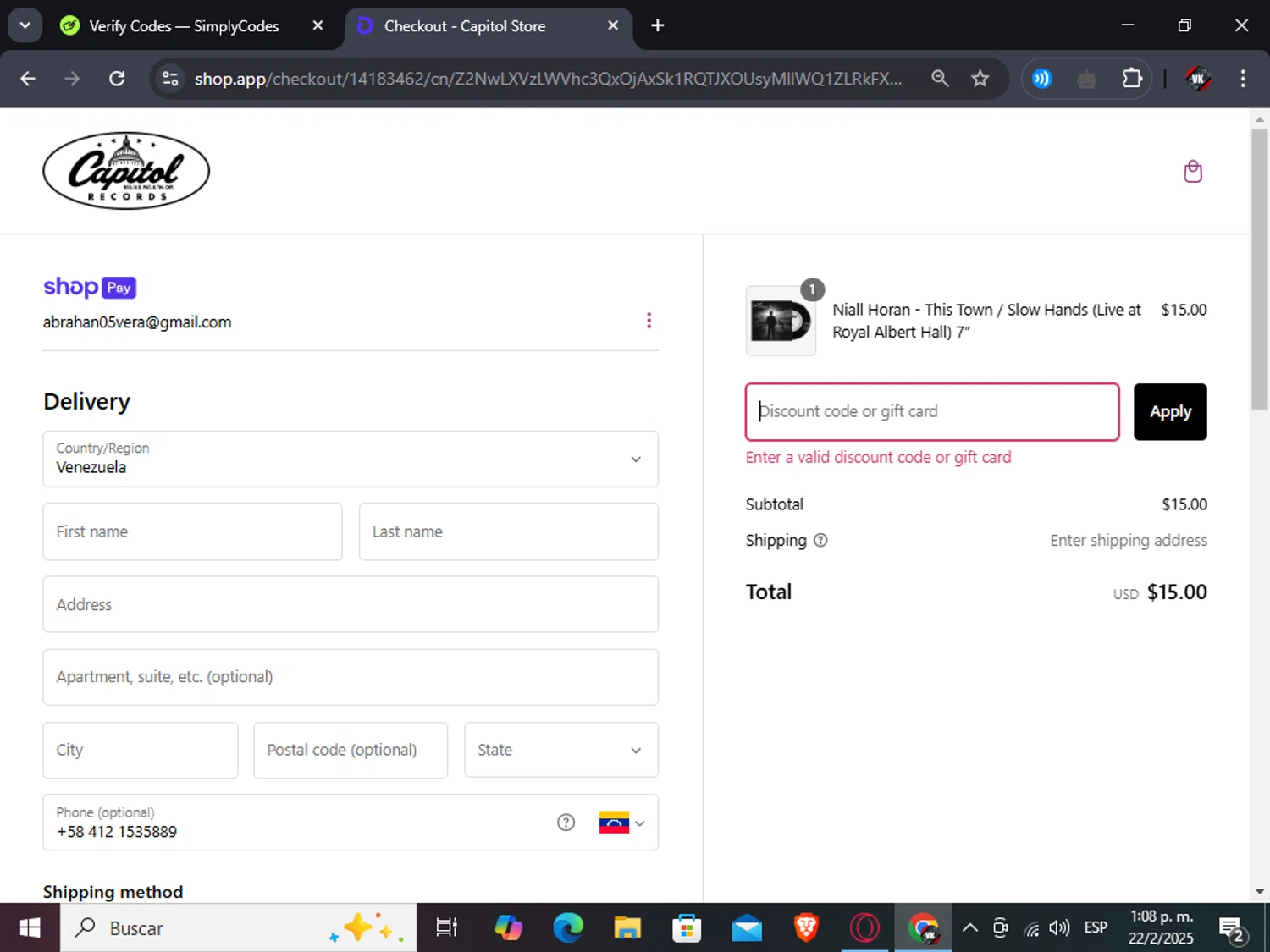
Task: Click the Apartment, suite, etc. field
Action: click(x=351, y=677)
